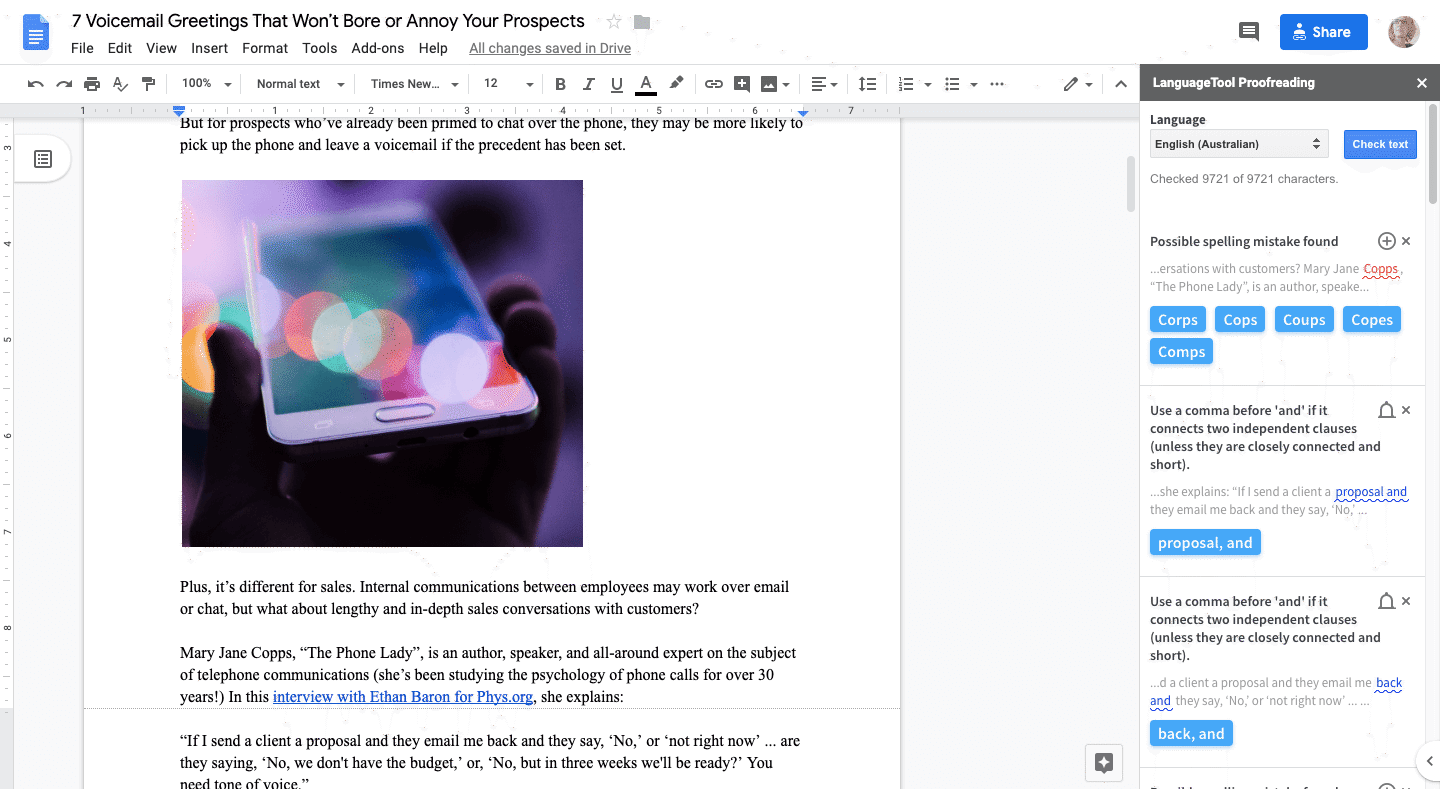Apply the Cops suggestion

(x=1240, y=320)
